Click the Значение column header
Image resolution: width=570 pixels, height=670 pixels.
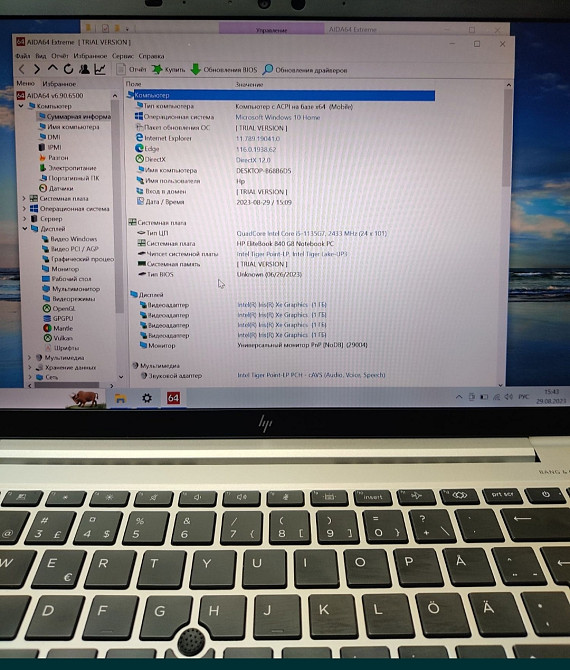pyautogui.click(x=250, y=85)
